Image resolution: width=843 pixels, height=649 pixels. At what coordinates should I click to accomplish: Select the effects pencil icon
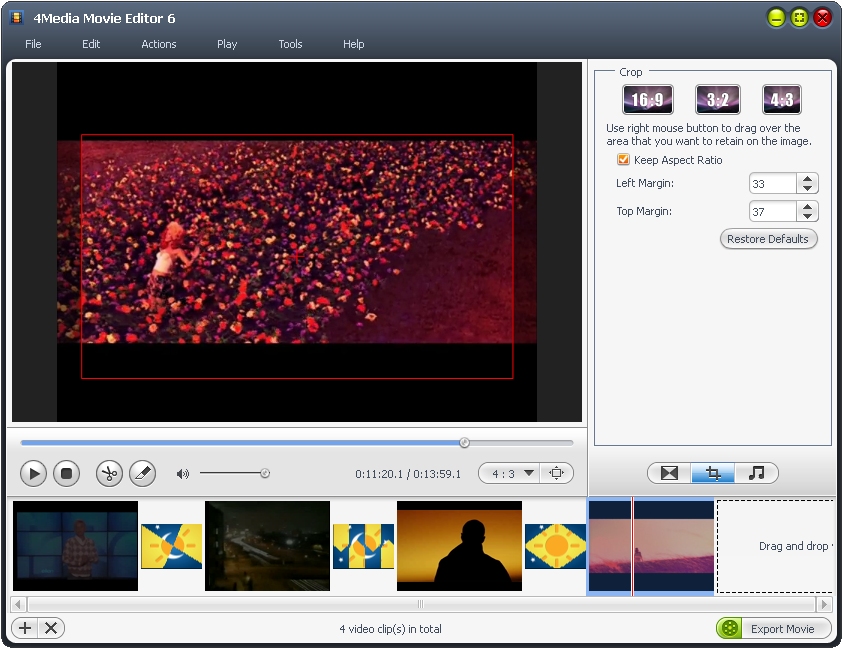[142, 474]
